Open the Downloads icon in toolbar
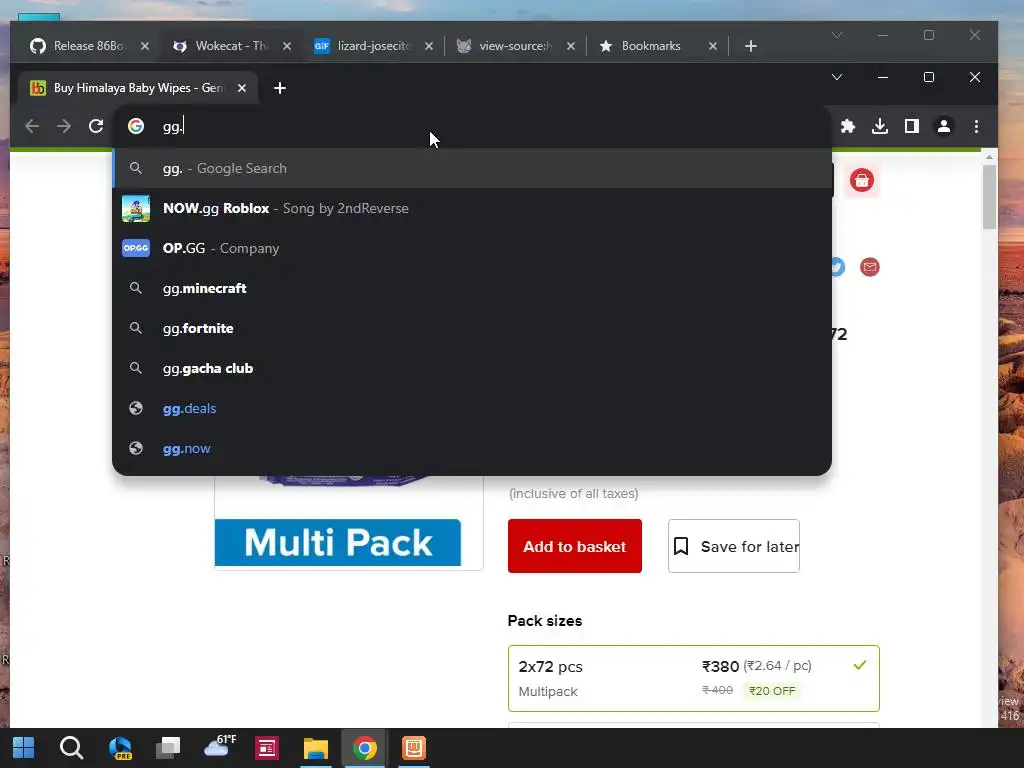The image size is (1024, 768). pyautogui.click(x=880, y=126)
